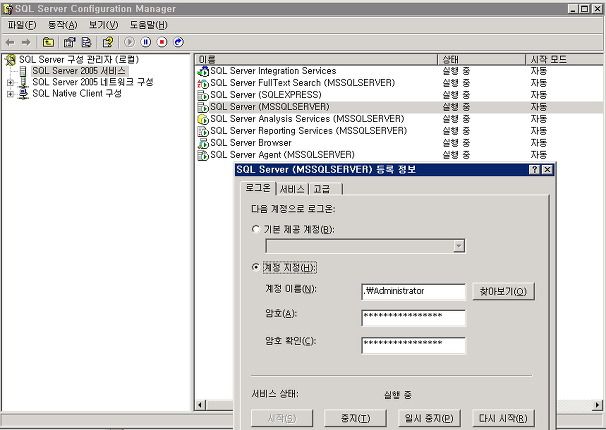Select the SQL Server Integration Services row
The height and width of the screenshot is (430, 606).
[398, 71]
